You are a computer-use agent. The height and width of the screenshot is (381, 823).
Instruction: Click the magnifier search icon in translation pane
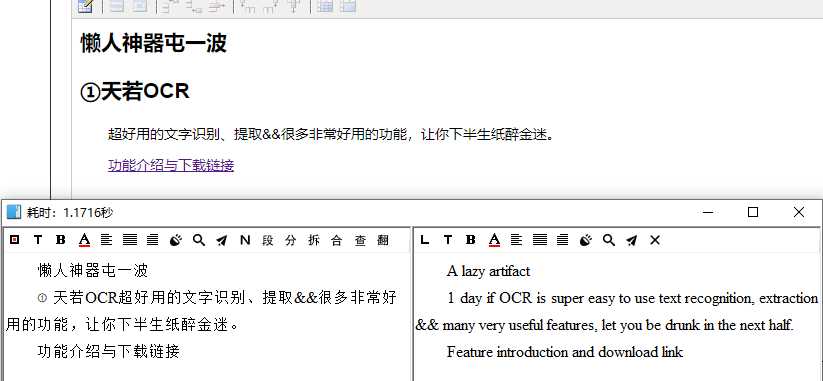(608, 240)
